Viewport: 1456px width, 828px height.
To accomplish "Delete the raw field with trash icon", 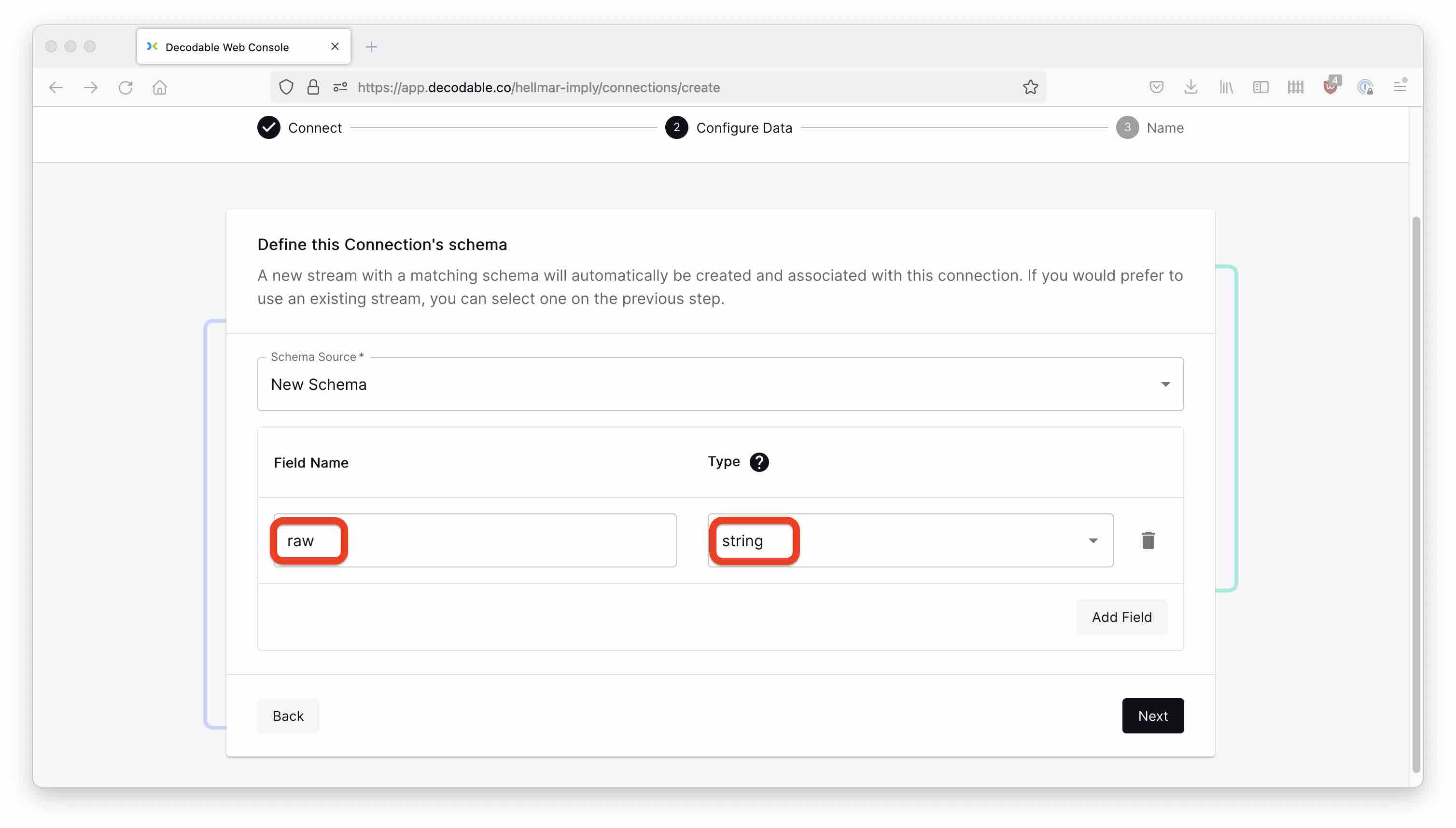I will (1148, 540).
